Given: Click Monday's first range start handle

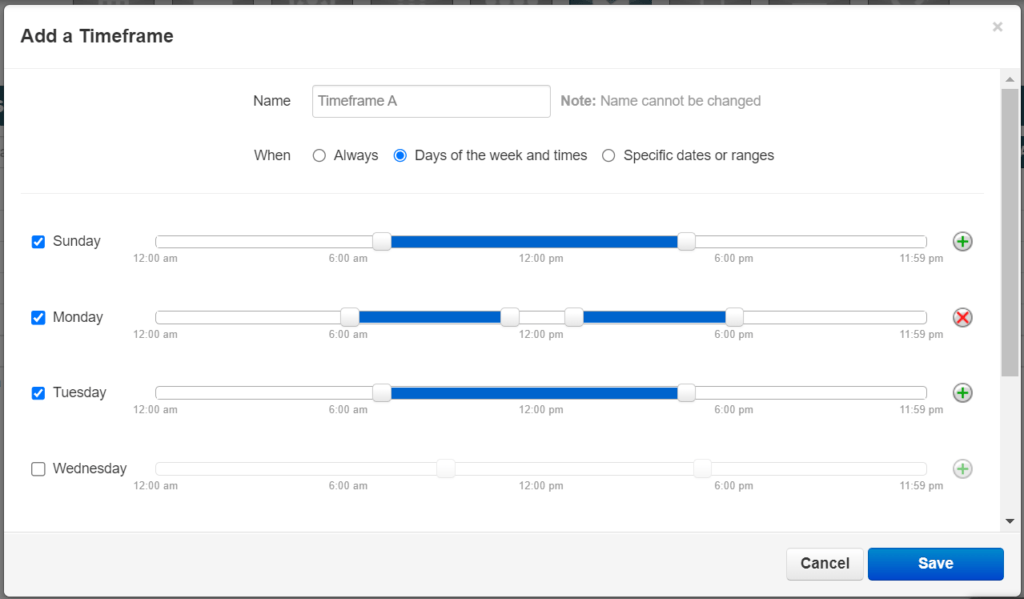Looking at the screenshot, I should (349, 317).
